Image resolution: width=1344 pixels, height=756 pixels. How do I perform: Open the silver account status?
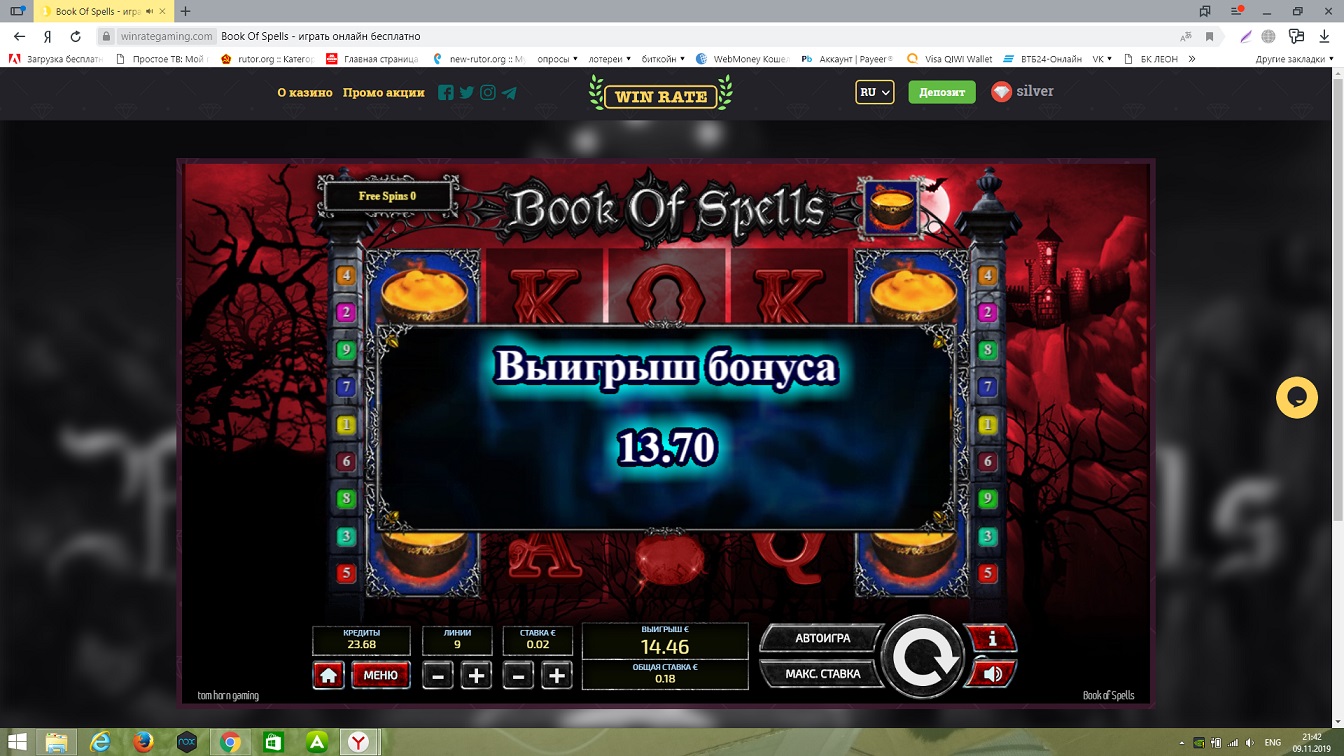pos(1022,91)
